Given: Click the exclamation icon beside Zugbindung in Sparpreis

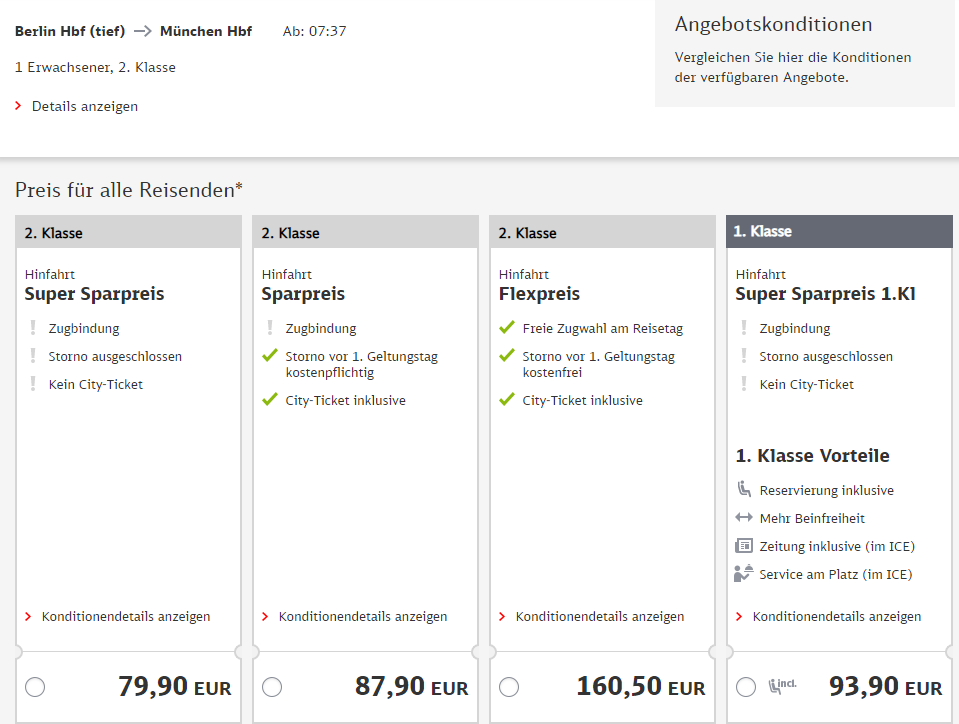Looking at the screenshot, I should tap(270, 328).
